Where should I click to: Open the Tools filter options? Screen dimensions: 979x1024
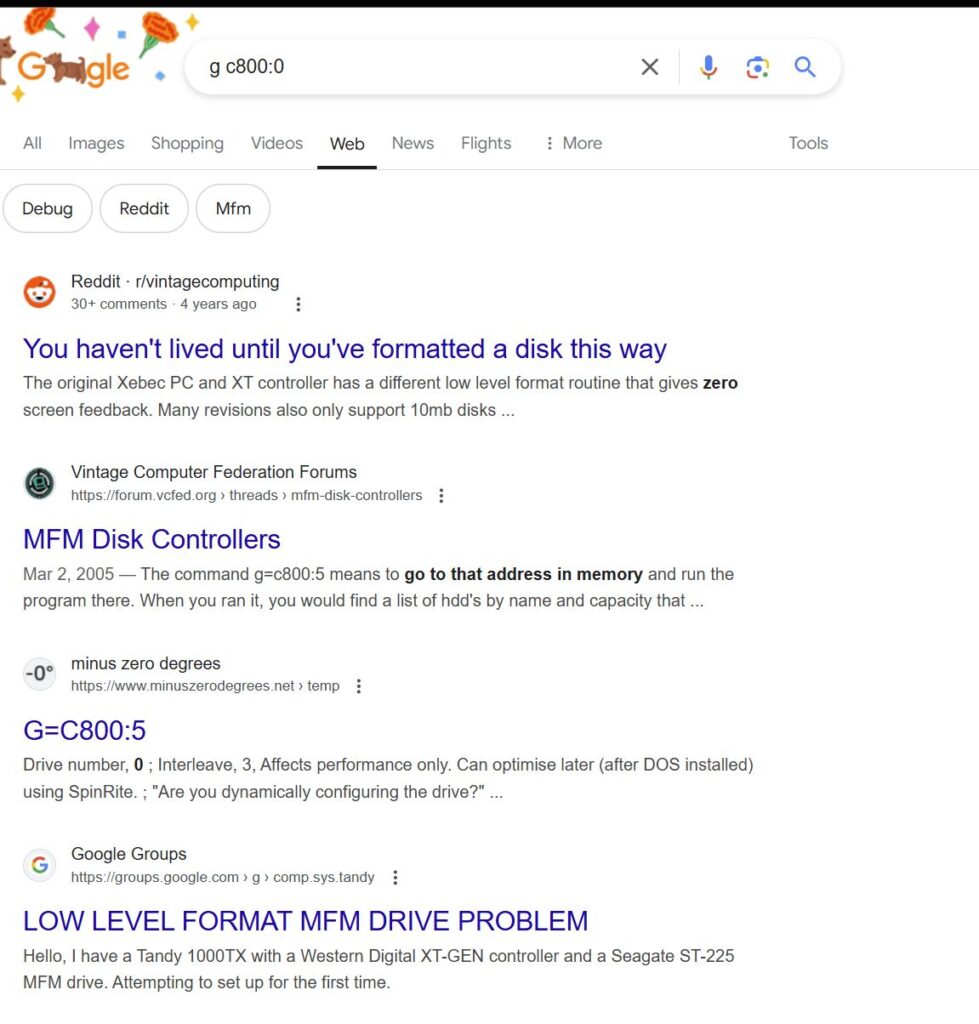[808, 143]
